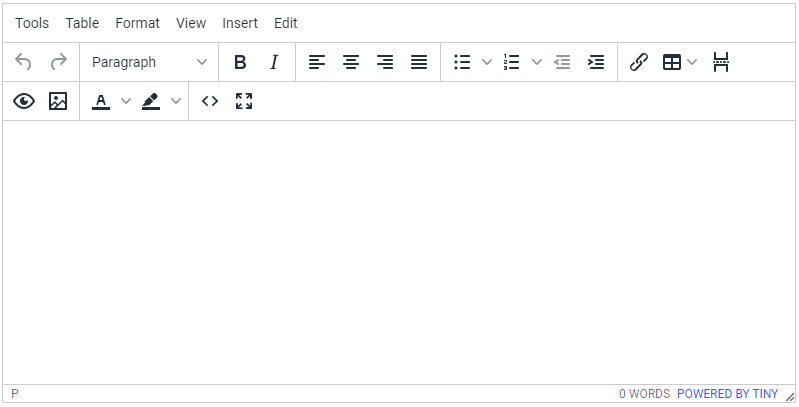The height and width of the screenshot is (407, 799).
Task: Insert an image
Action: (x=58, y=101)
